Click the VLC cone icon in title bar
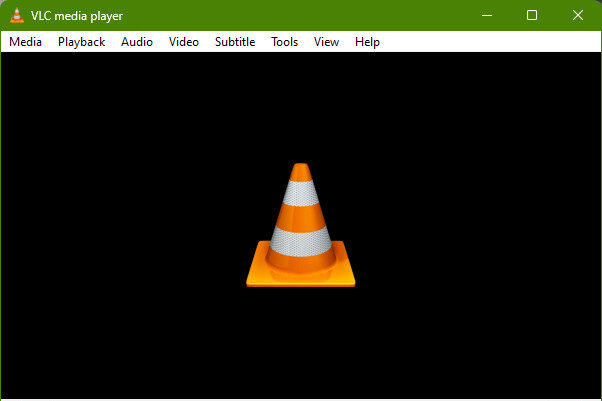Image resolution: width=602 pixels, height=401 pixels. click(17, 15)
